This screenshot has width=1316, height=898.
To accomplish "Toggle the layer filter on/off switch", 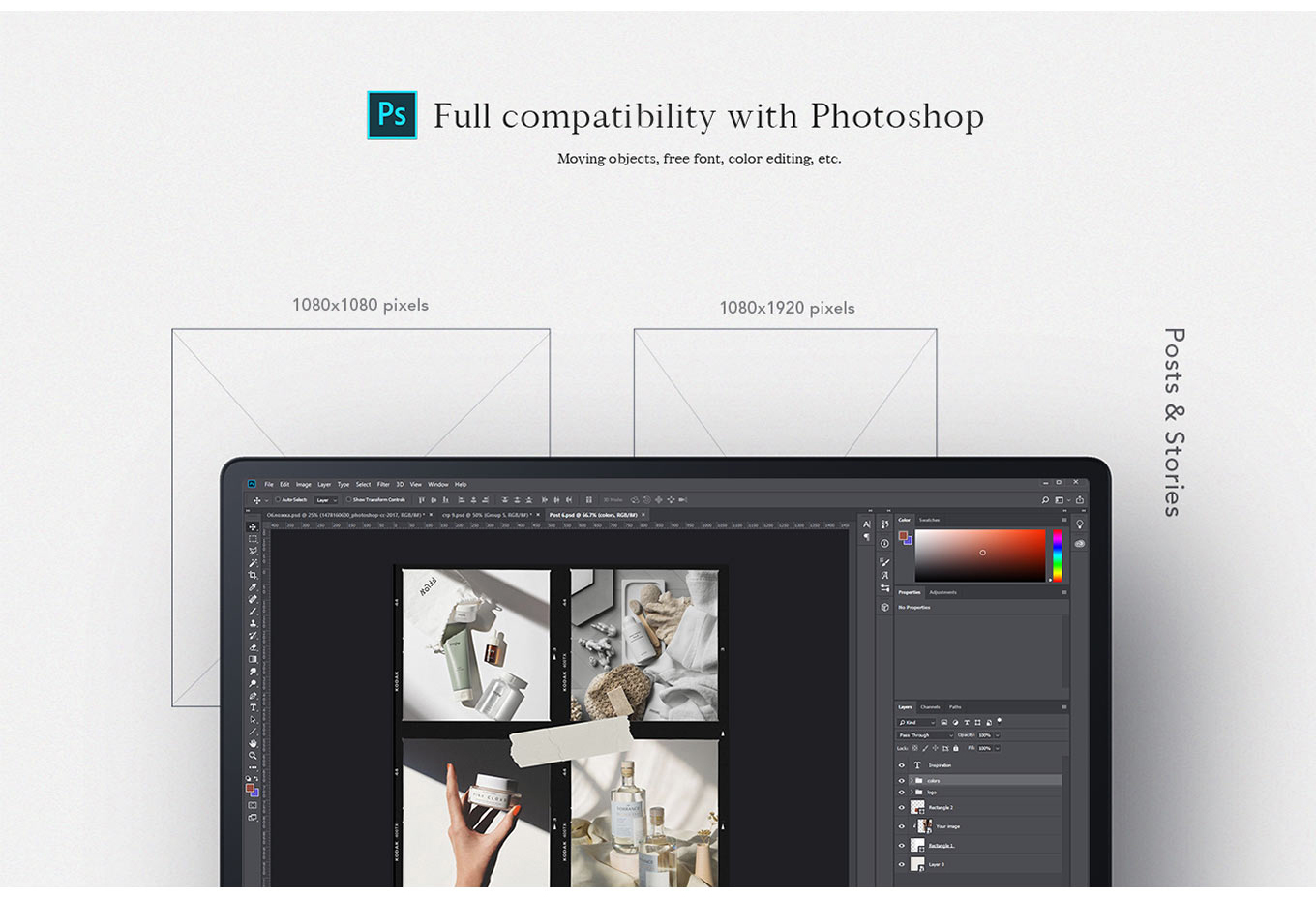I will click(1000, 721).
